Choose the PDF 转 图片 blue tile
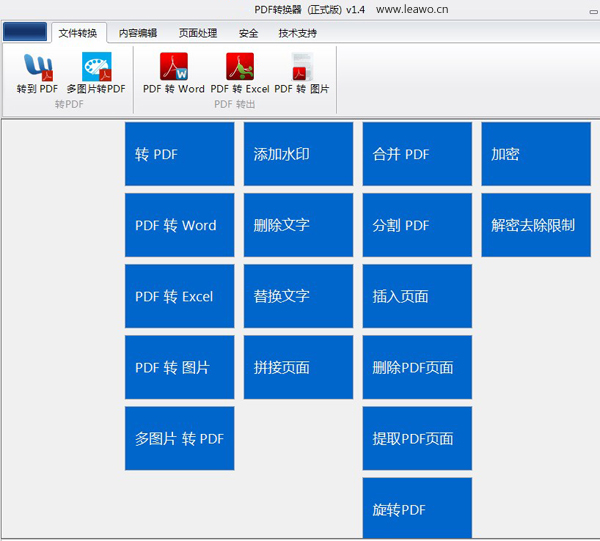The image size is (600, 541). 179,367
